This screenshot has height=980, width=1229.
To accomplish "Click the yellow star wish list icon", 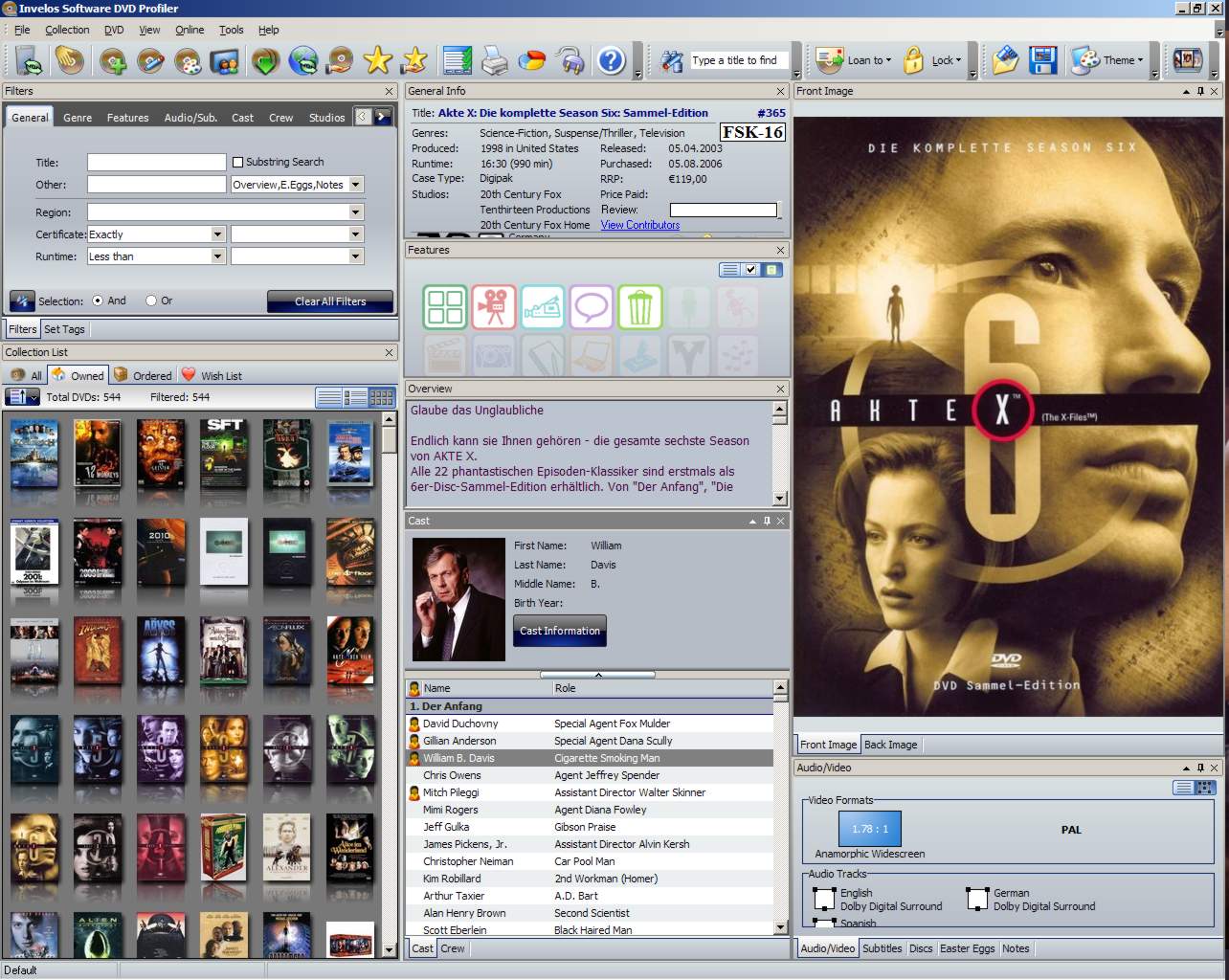I will tap(378, 61).
